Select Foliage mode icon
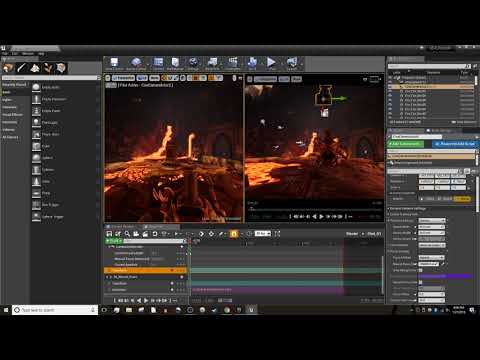Screen dimensions: 480x360 [x=48, y=68]
